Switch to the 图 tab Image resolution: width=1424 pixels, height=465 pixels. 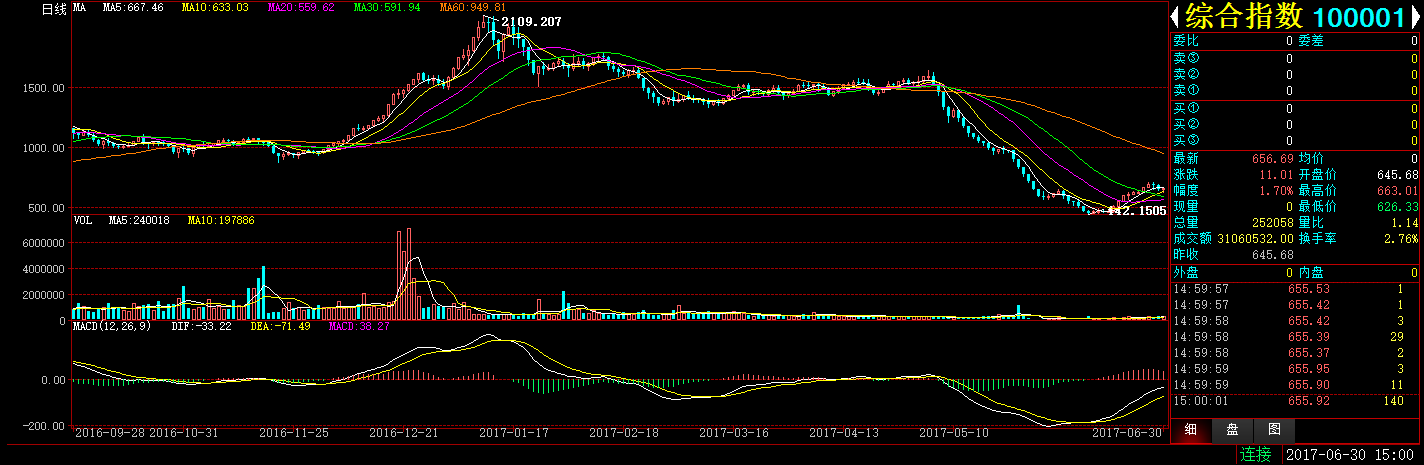click(1274, 429)
